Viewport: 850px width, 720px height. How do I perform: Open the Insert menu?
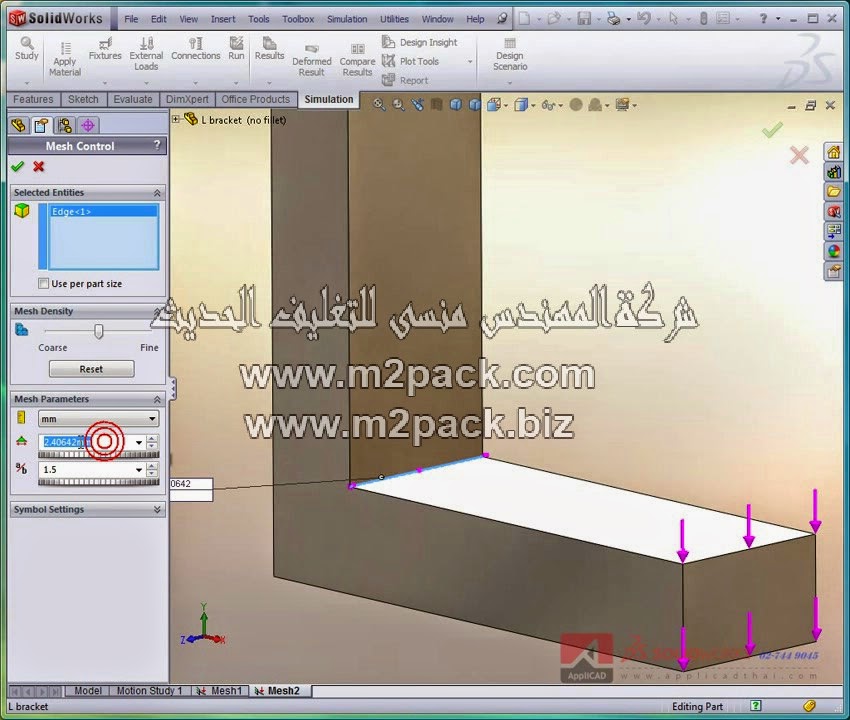click(223, 19)
